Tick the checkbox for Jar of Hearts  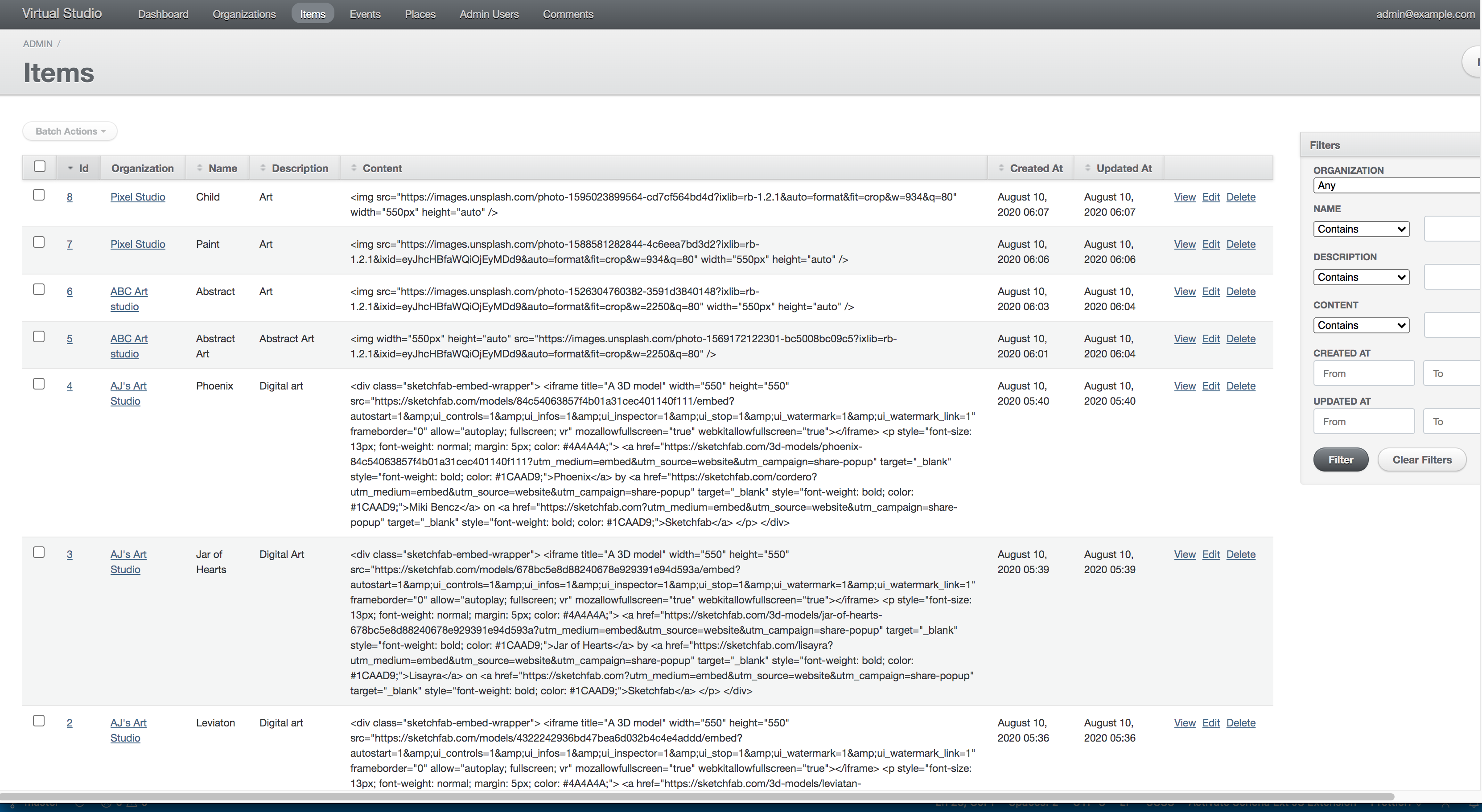click(38, 553)
